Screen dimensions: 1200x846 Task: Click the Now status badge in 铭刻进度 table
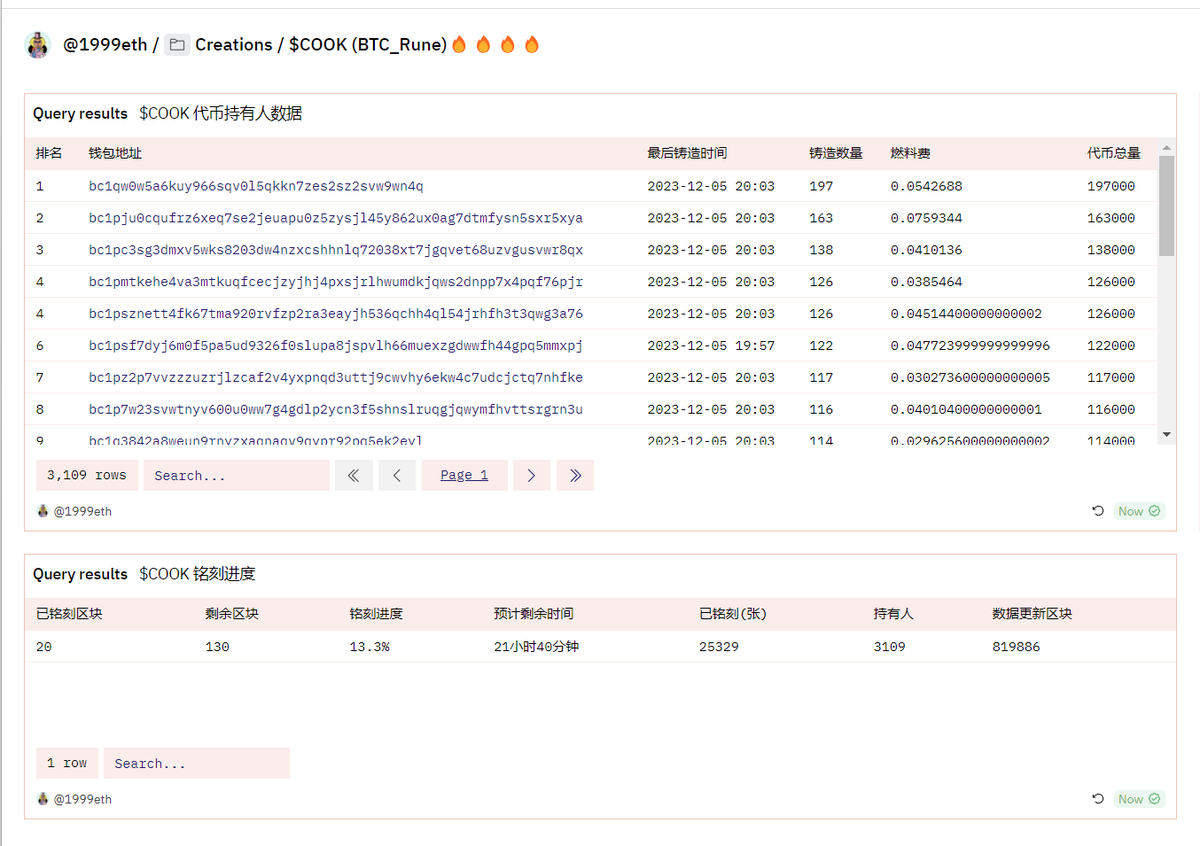point(1139,799)
